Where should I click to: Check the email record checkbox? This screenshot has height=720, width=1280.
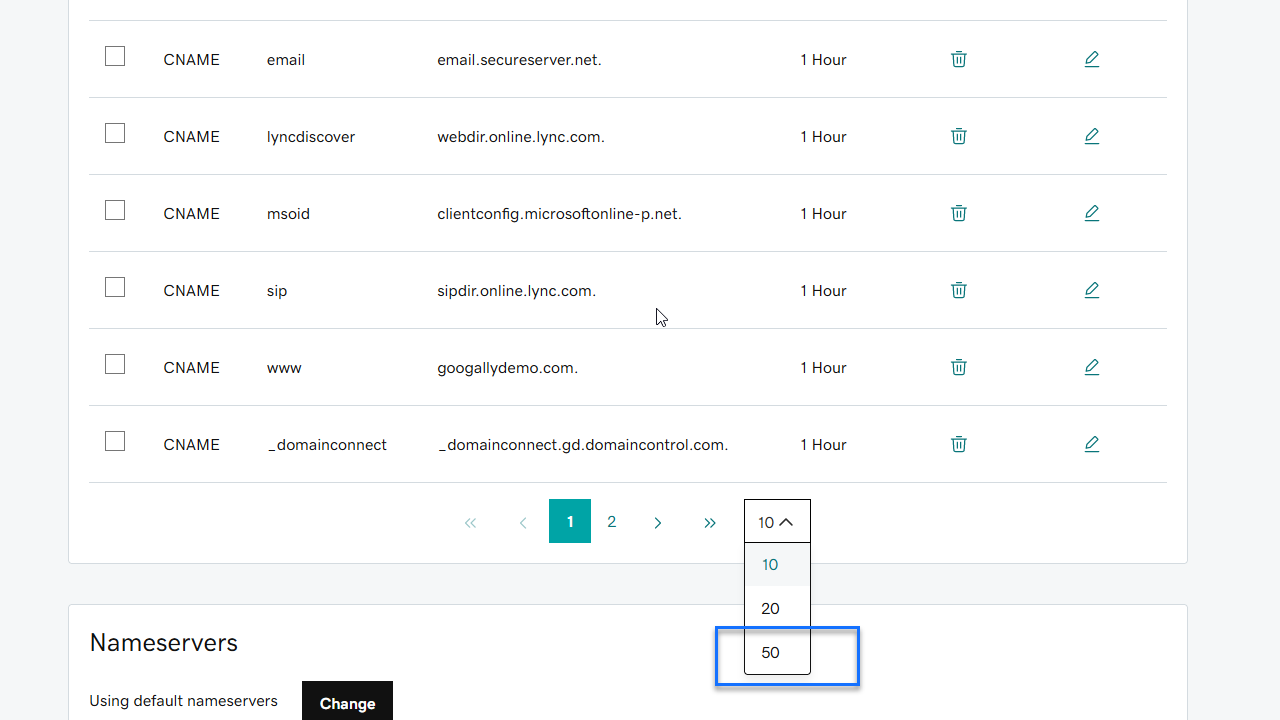pos(115,56)
